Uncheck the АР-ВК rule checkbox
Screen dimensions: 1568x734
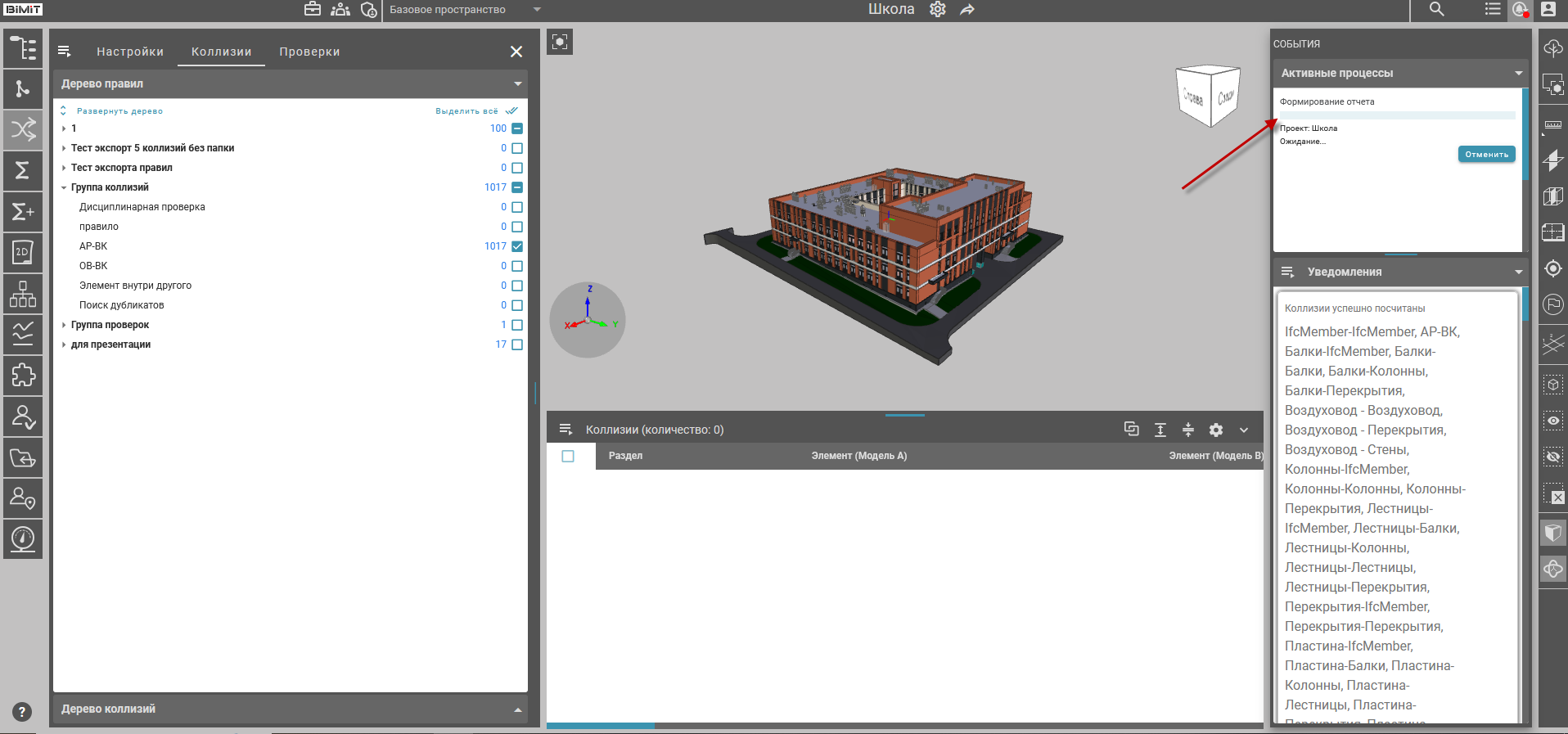click(517, 246)
